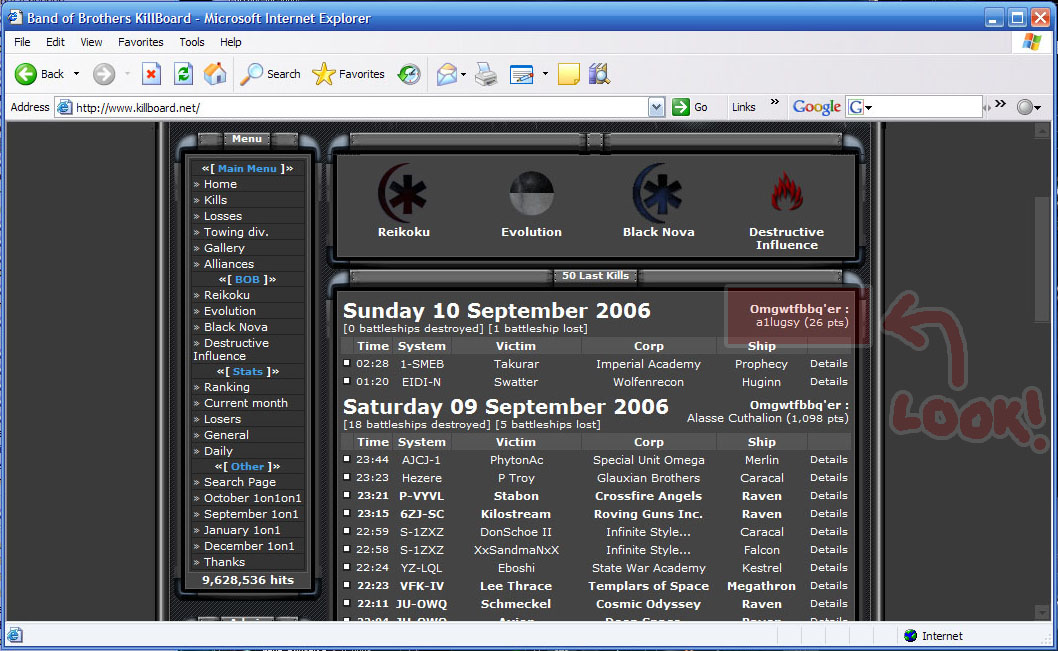The width and height of the screenshot is (1058, 651).
Task: View Details for Stabon Raven kill
Action: (829, 496)
